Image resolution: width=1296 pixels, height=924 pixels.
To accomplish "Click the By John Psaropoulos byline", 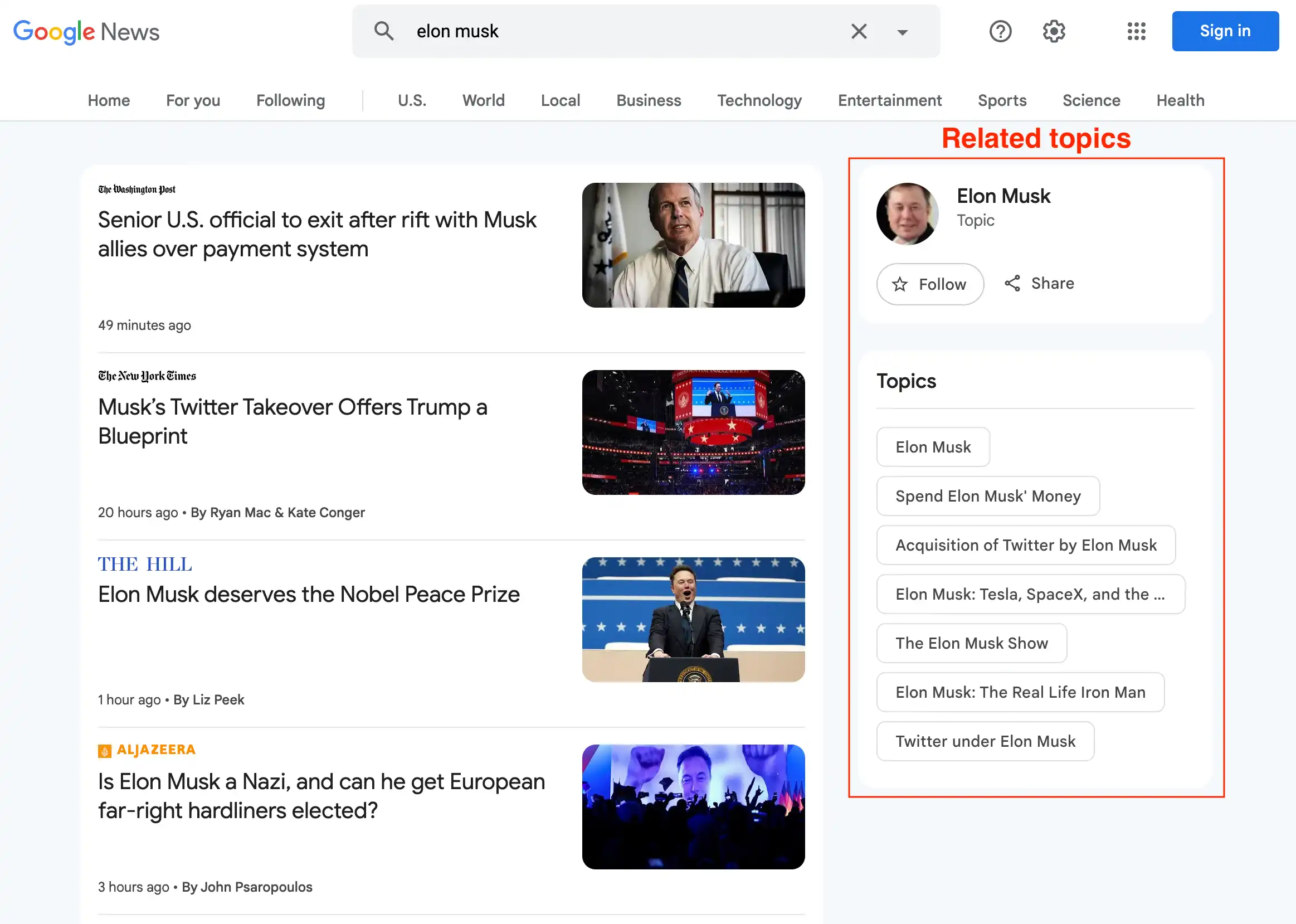I will [x=247, y=887].
